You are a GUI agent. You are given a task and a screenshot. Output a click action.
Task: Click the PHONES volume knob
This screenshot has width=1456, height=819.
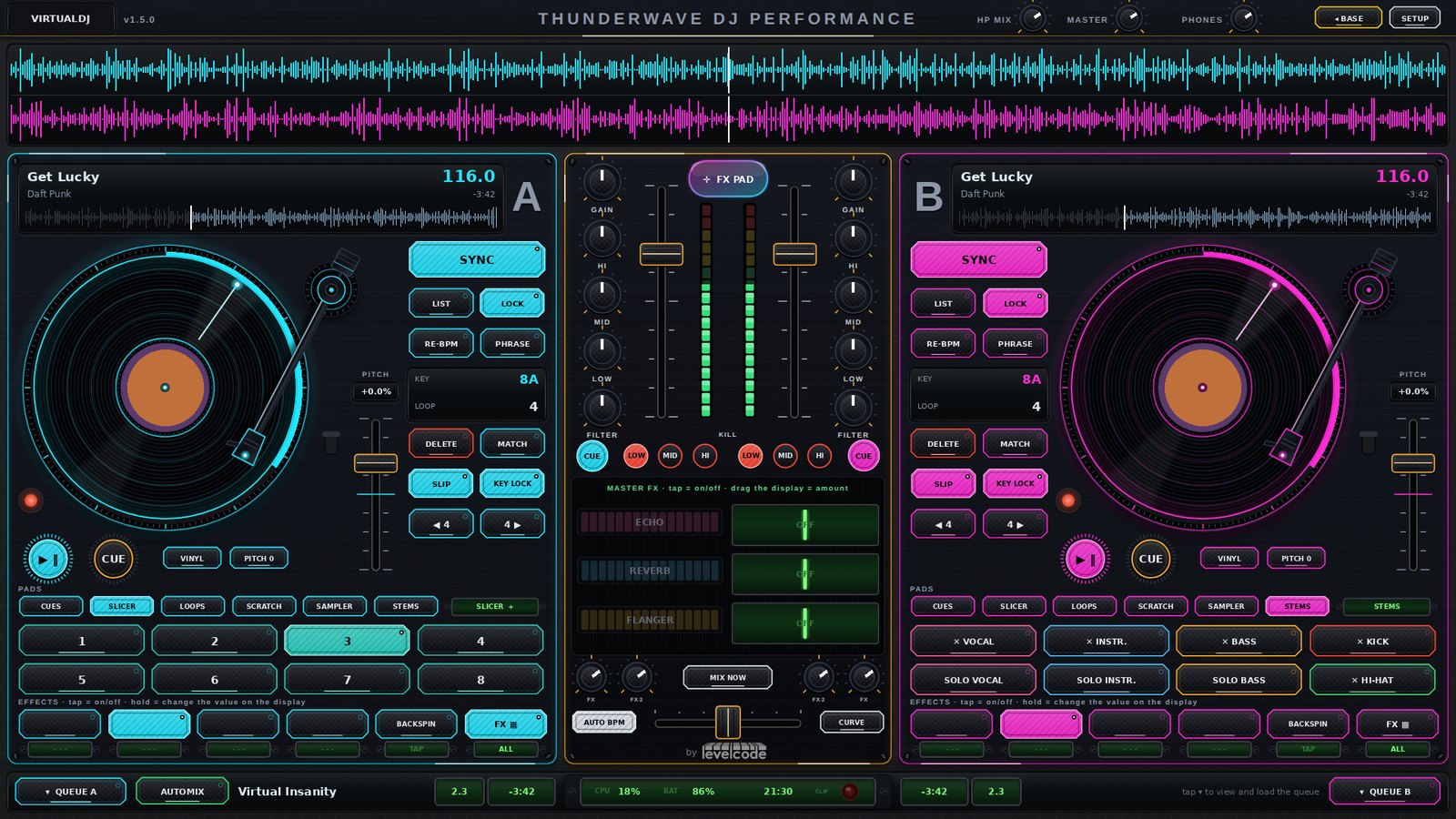1244,17
